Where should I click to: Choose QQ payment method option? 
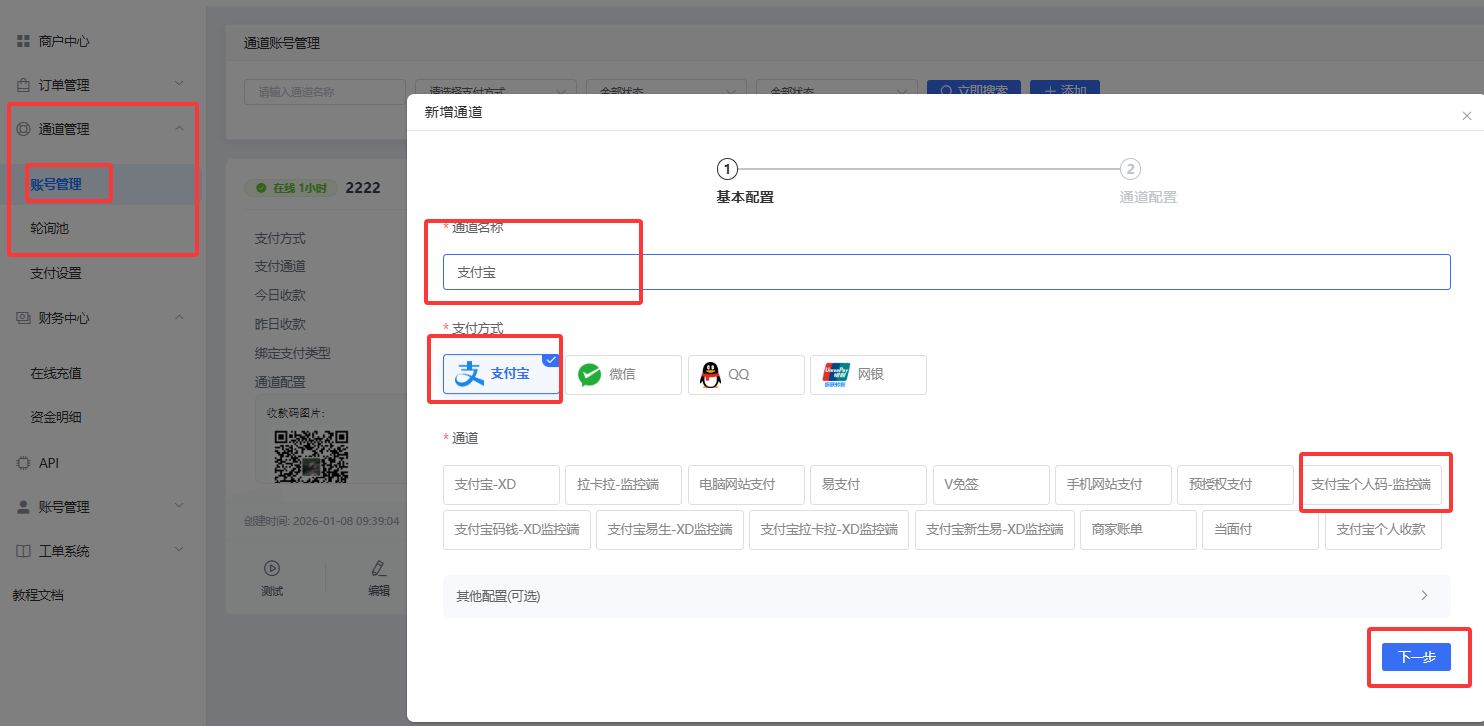point(745,374)
